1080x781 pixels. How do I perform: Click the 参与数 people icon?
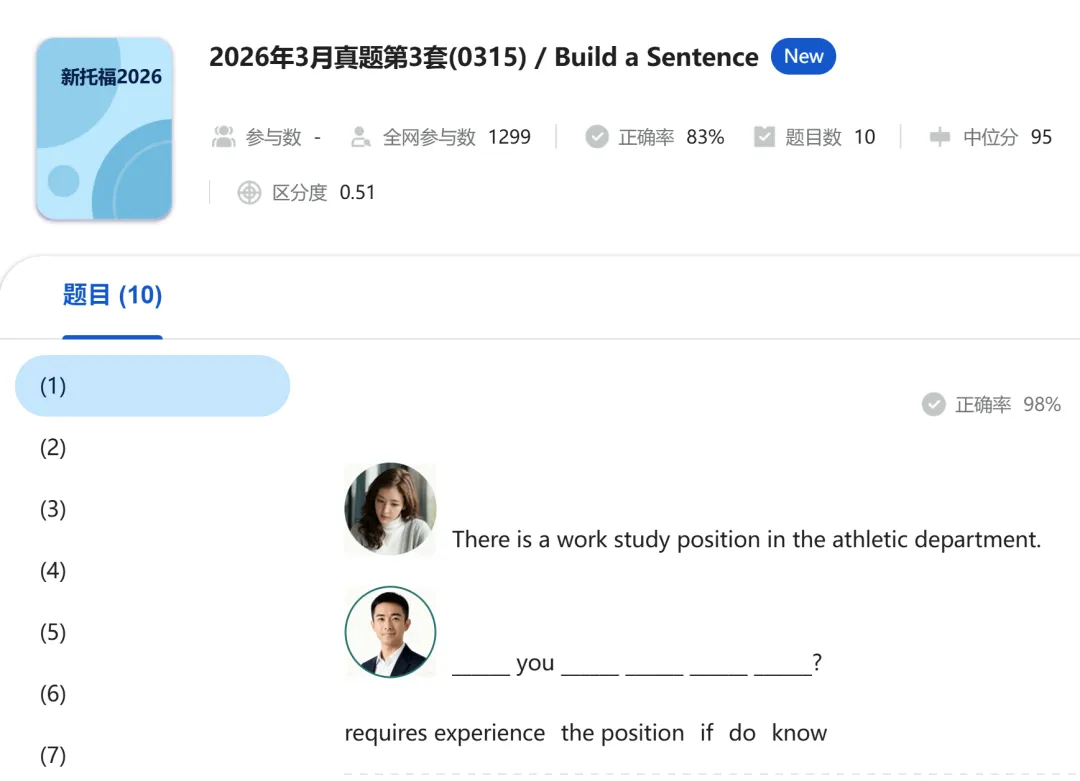(x=224, y=136)
